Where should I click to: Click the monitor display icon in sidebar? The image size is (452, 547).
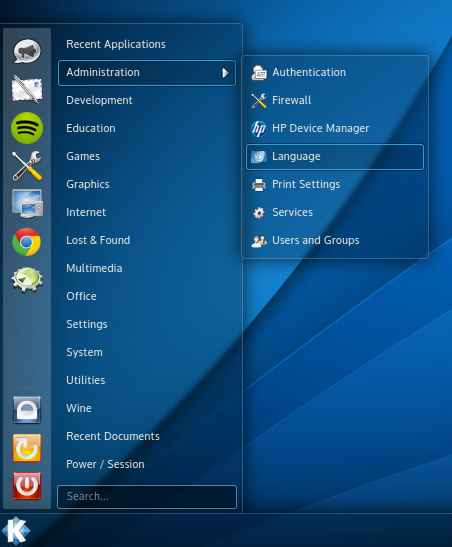(x=27, y=204)
